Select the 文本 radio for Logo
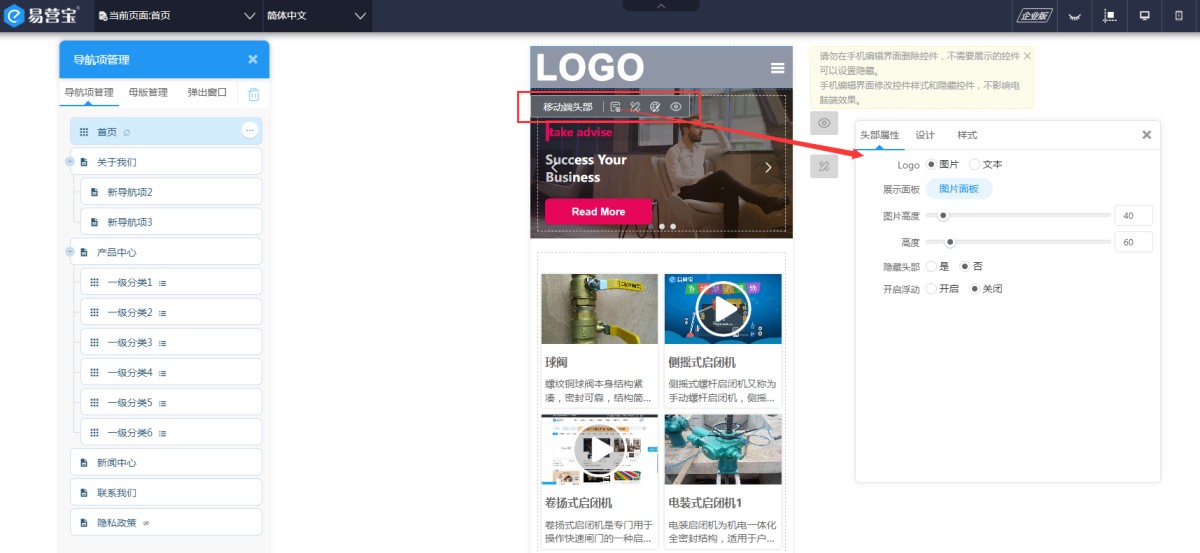1200x553 pixels. pyautogui.click(x=975, y=164)
